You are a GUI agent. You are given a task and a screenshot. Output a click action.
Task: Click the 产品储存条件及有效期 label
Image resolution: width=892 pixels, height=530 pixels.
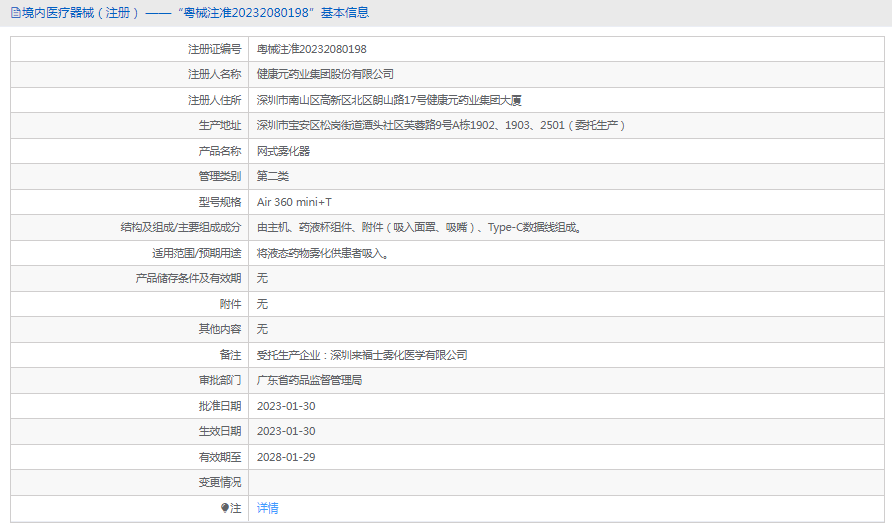[x=188, y=278]
